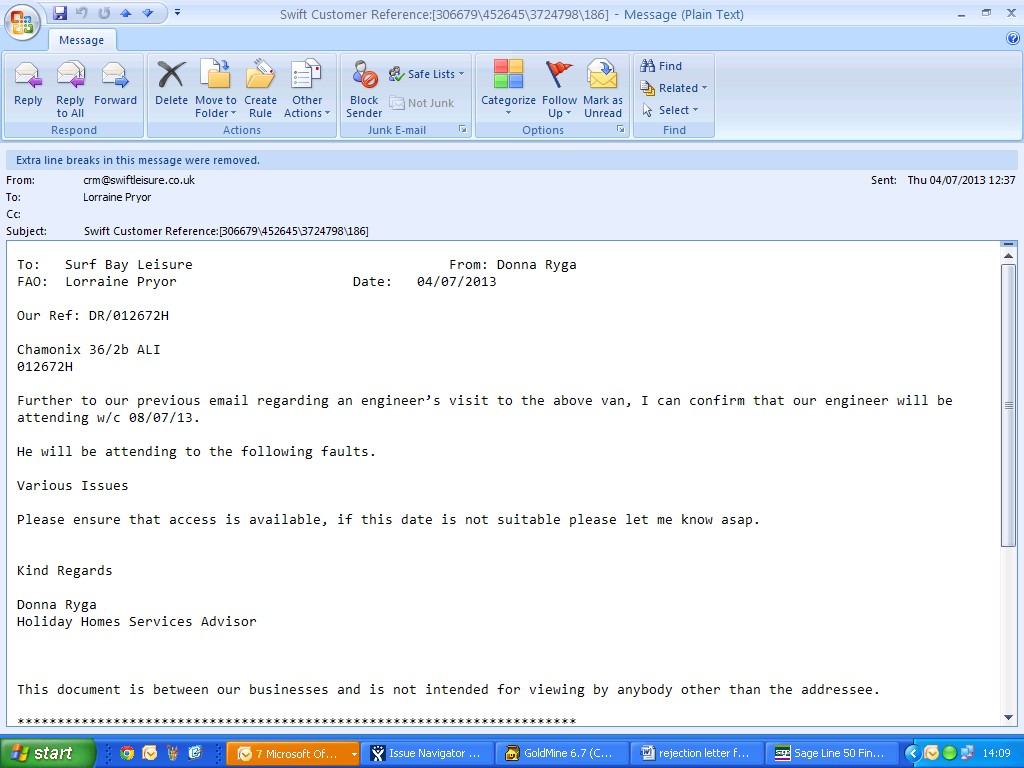Open the Other Actions dropdown
Viewport: 1024px width, 768px height.
[307, 89]
